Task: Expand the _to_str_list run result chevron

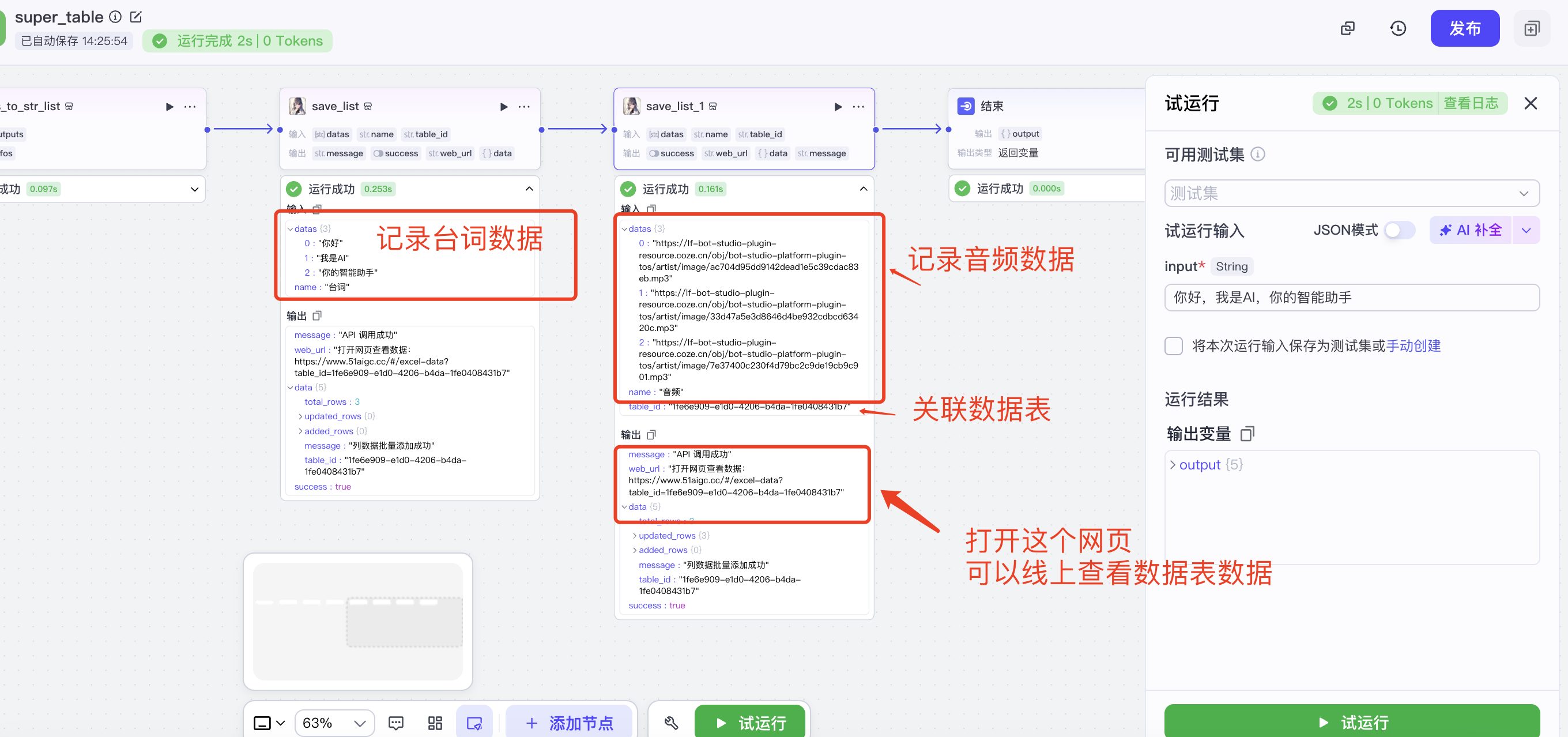Action: point(195,189)
